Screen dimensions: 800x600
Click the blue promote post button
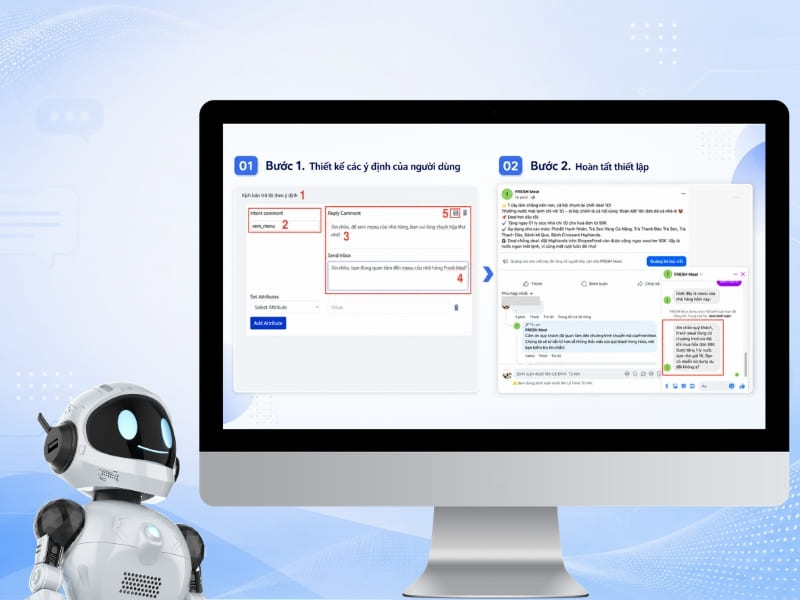pos(666,261)
